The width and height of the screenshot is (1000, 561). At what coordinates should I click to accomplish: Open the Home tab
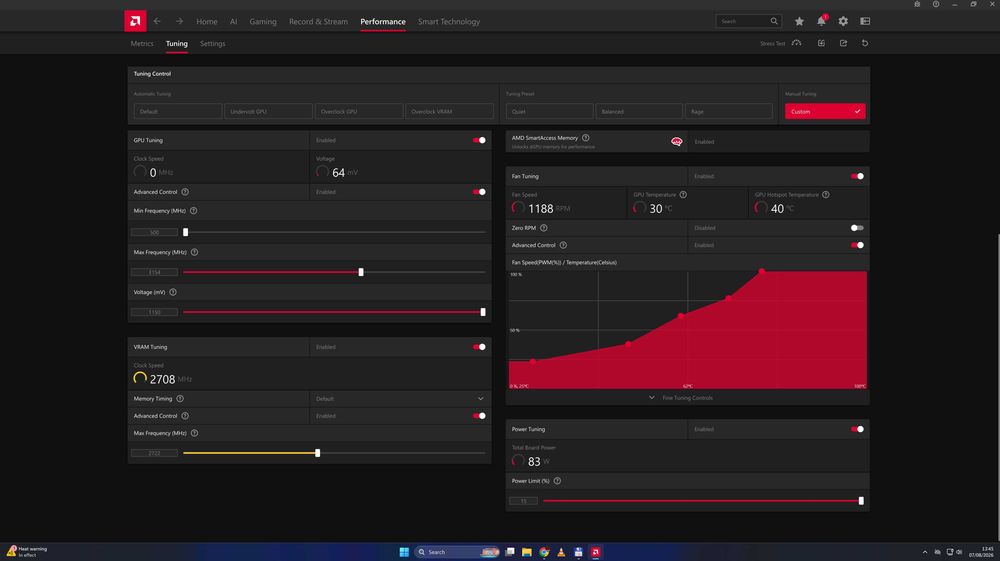click(x=207, y=21)
